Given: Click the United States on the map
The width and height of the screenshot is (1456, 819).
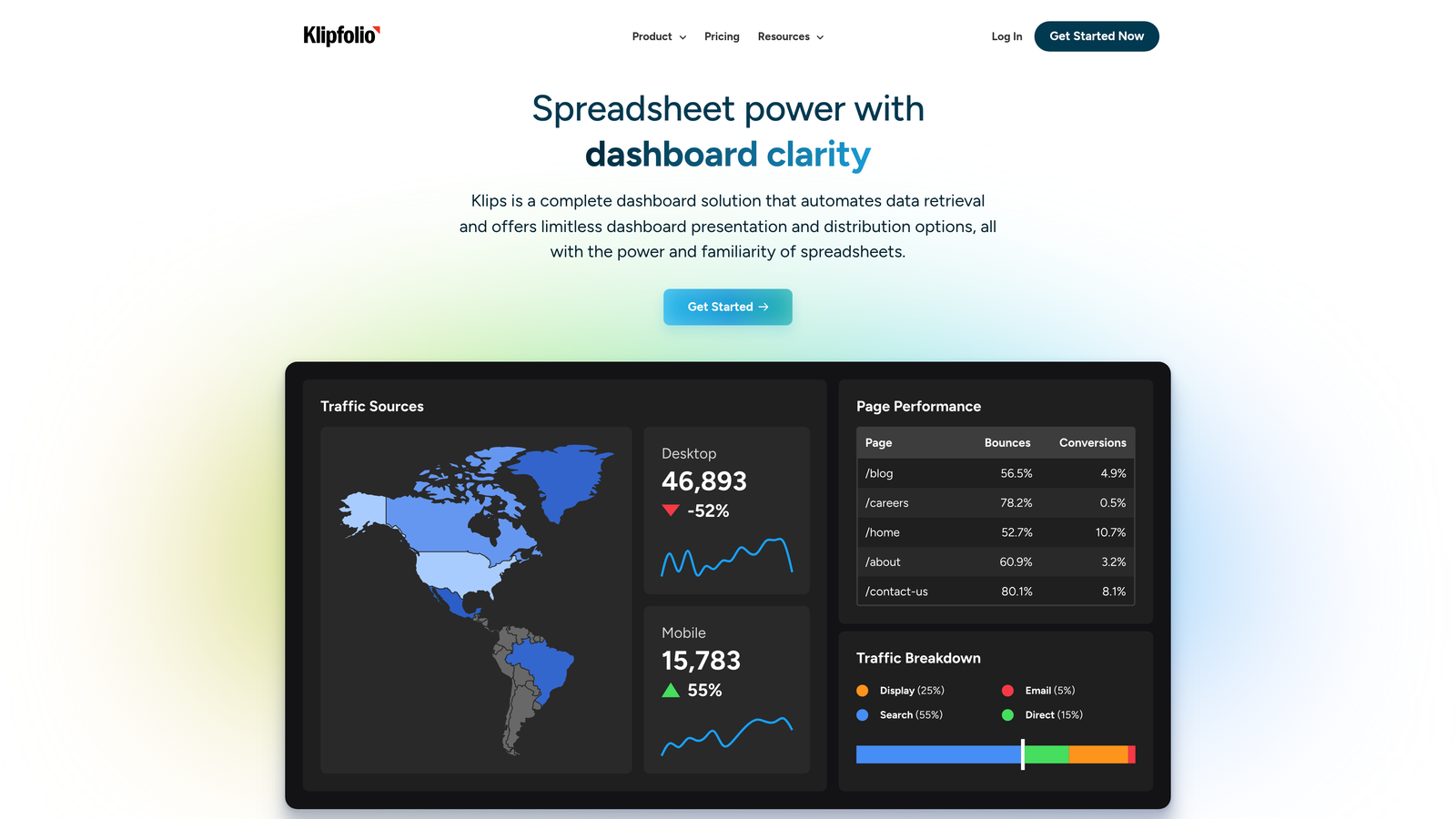Looking at the screenshot, I should [460, 571].
